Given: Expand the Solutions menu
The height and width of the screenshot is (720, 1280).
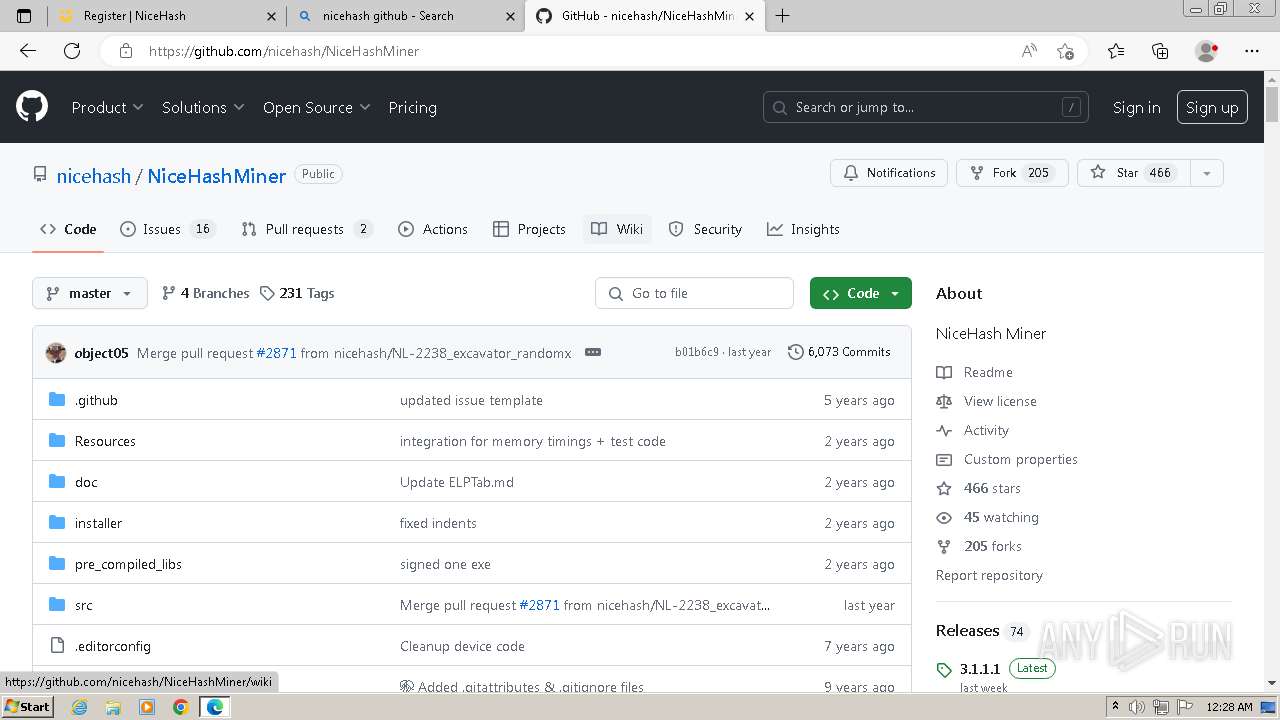Looking at the screenshot, I should point(203,107).
